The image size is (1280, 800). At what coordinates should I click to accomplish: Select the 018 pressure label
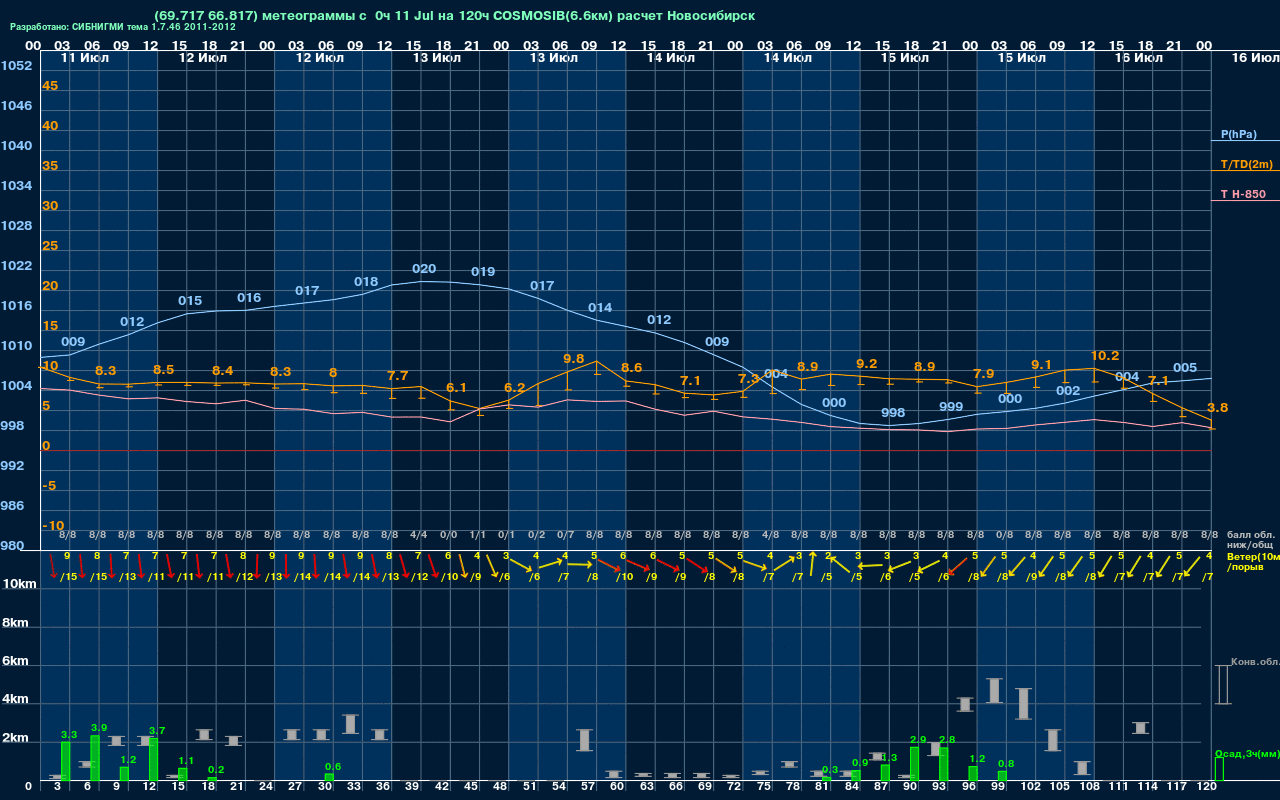(366, 282)
